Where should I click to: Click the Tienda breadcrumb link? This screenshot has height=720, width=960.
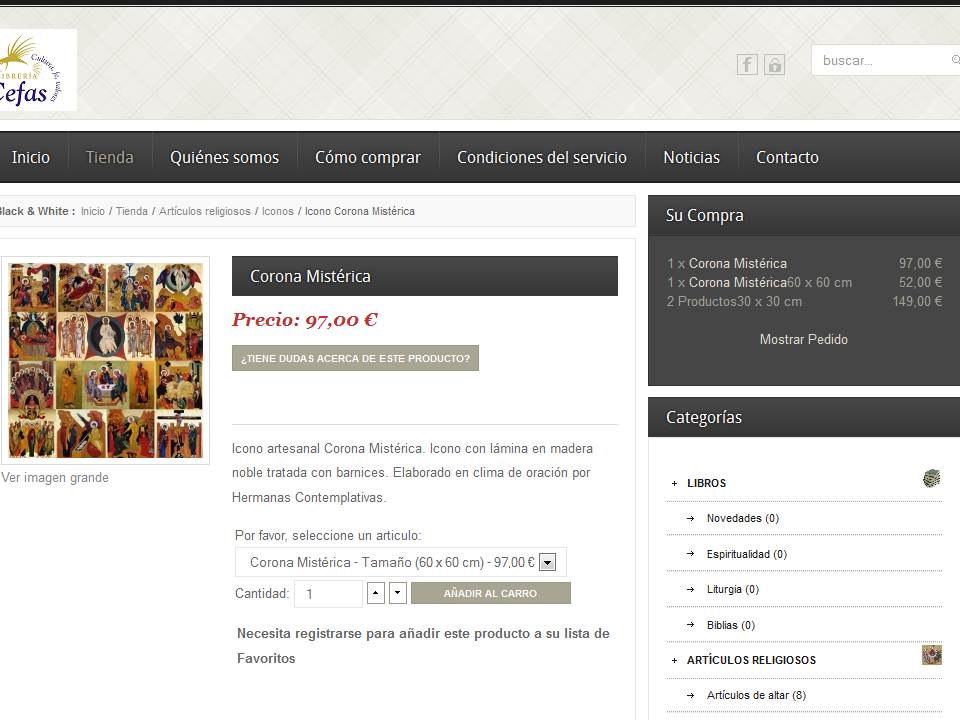[x=132, y=211]
